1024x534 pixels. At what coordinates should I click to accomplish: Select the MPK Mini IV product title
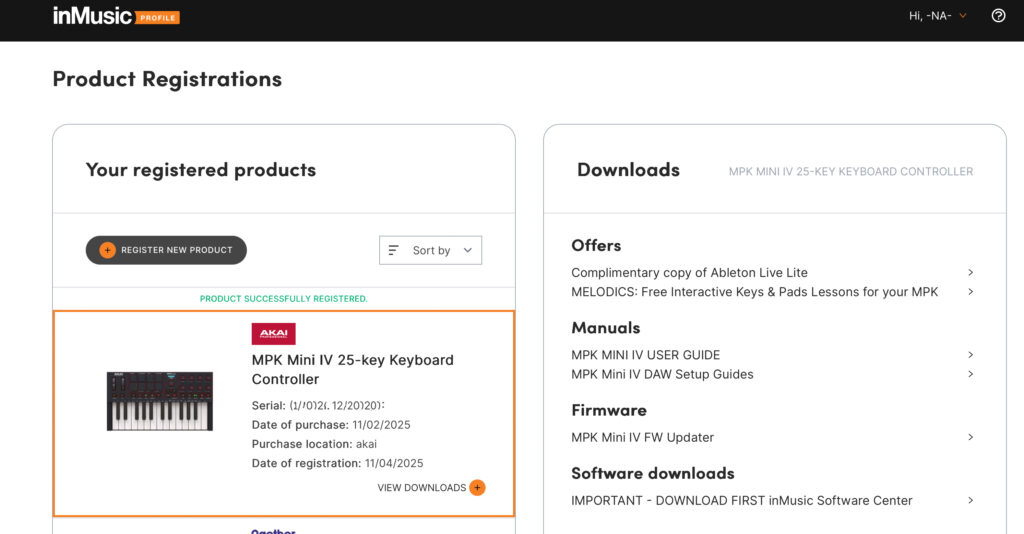point(352,369)
